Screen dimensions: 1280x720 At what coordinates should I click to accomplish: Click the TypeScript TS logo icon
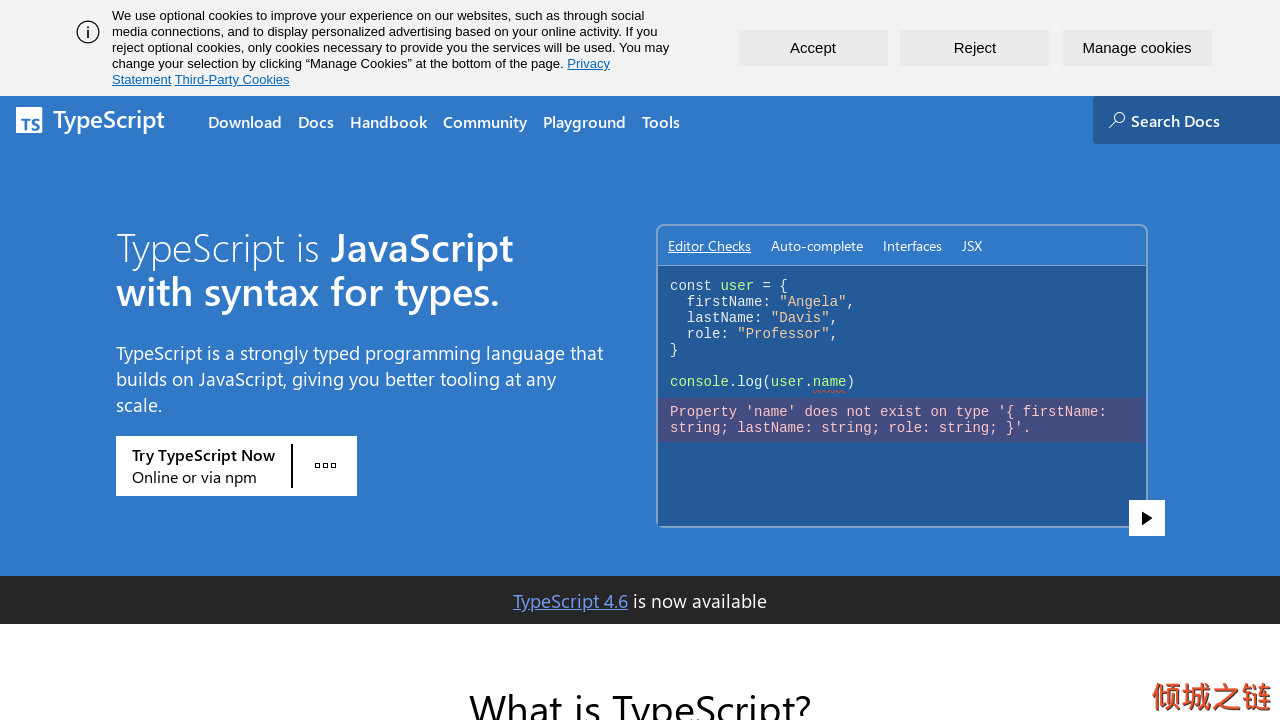29,120
